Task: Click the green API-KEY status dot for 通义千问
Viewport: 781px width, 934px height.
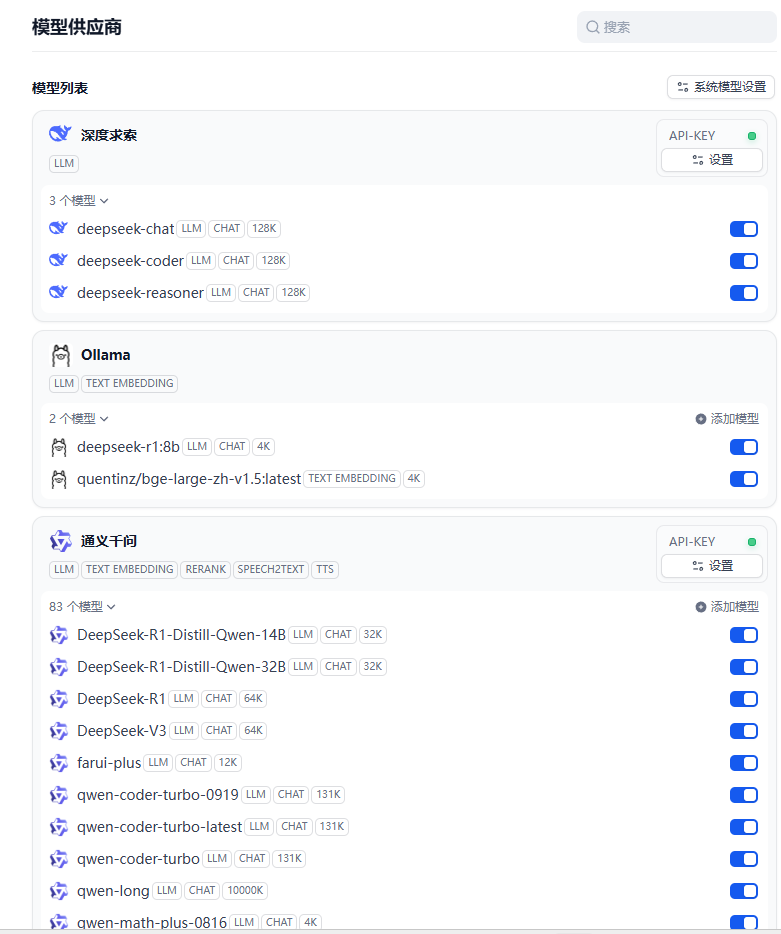Action: point(752,542)
